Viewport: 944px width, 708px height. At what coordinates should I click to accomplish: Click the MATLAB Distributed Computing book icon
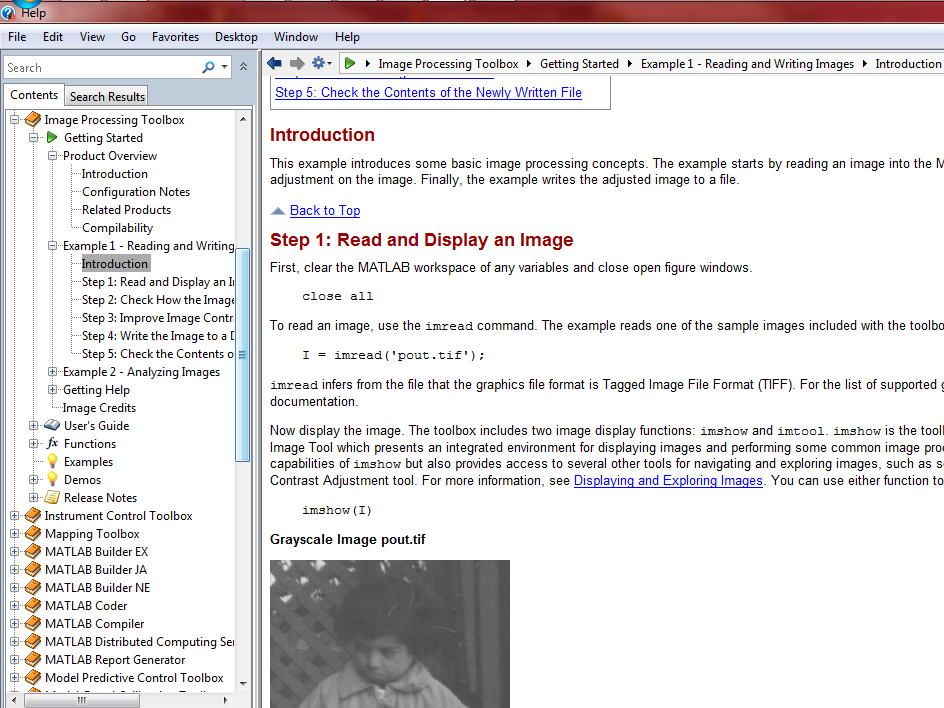(x=33, y=642)
